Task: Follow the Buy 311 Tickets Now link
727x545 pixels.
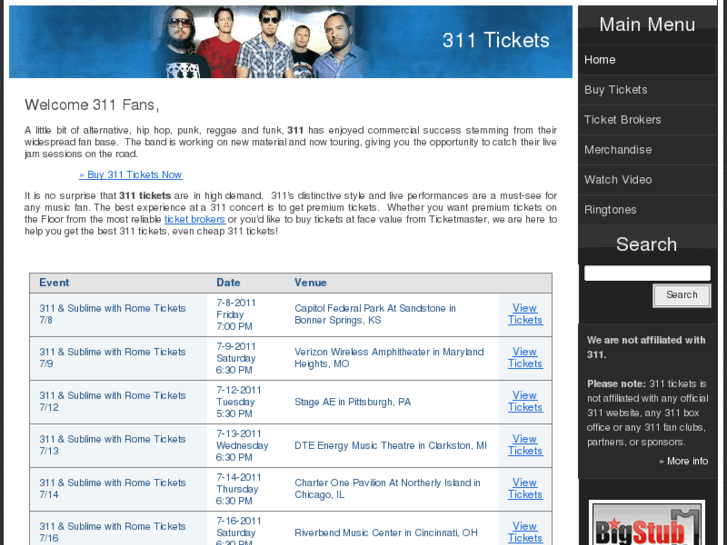Action: point(130,175)
